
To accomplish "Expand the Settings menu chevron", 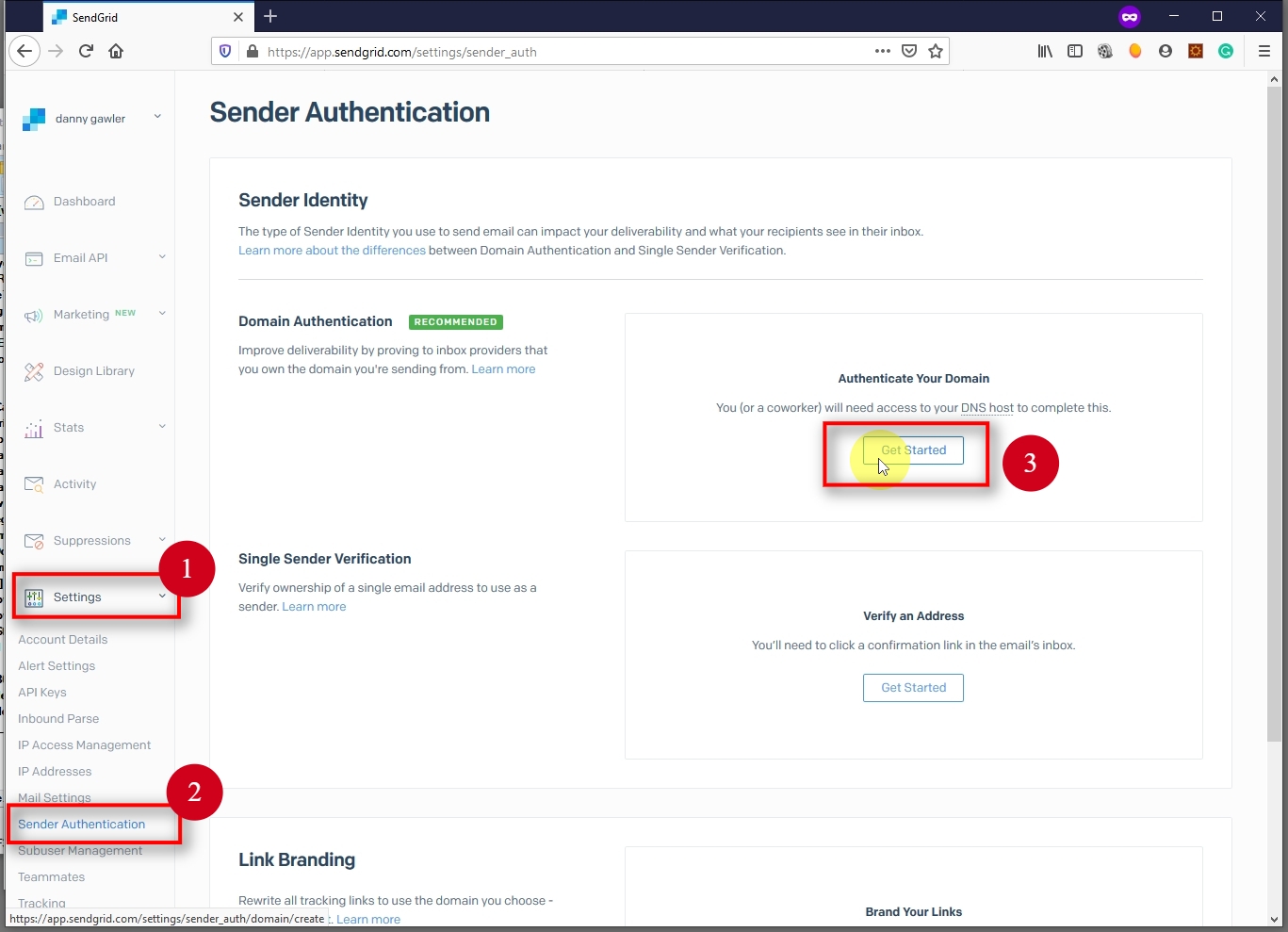I will 160,597.
